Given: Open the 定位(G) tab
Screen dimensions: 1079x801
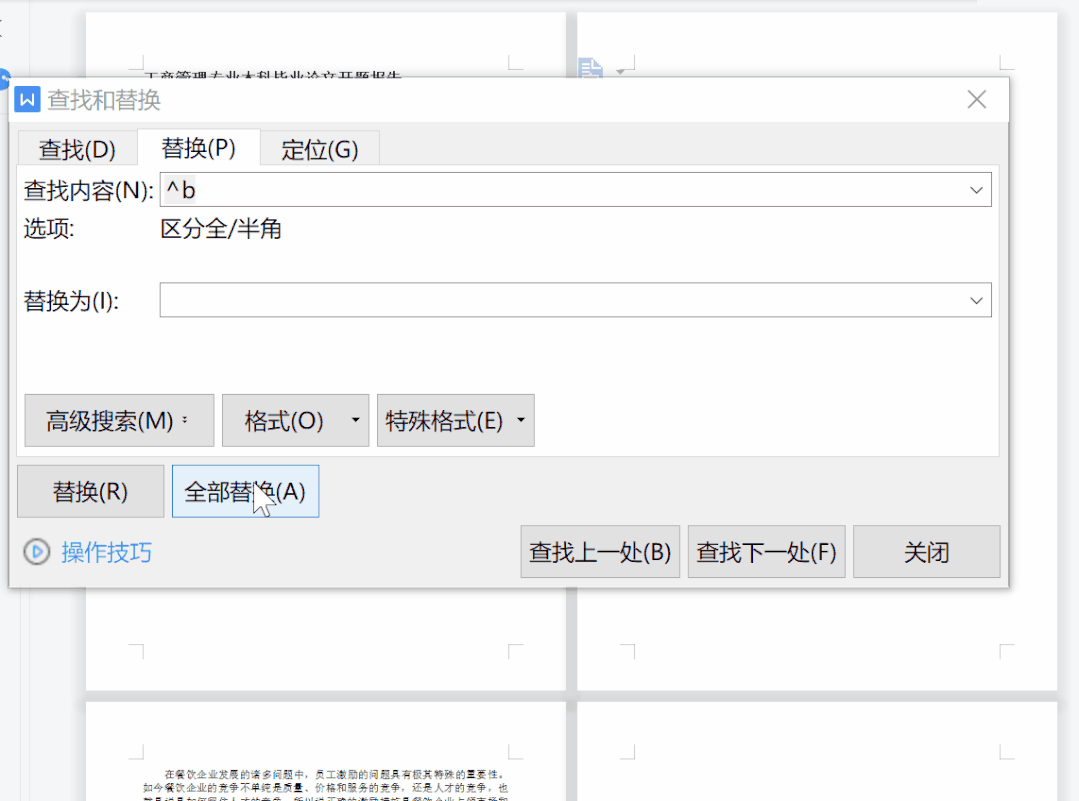Looking at the screenshot, I should tap(319, 150).
